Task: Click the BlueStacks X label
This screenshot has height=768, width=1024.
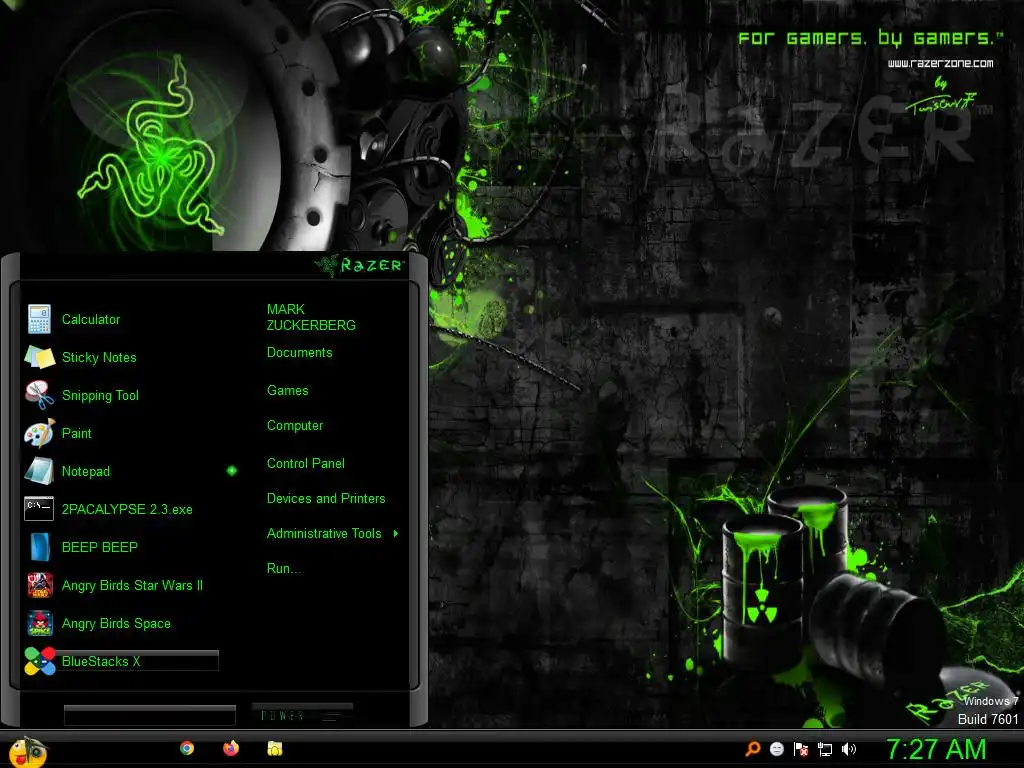Action: click(x=101, y=661)
